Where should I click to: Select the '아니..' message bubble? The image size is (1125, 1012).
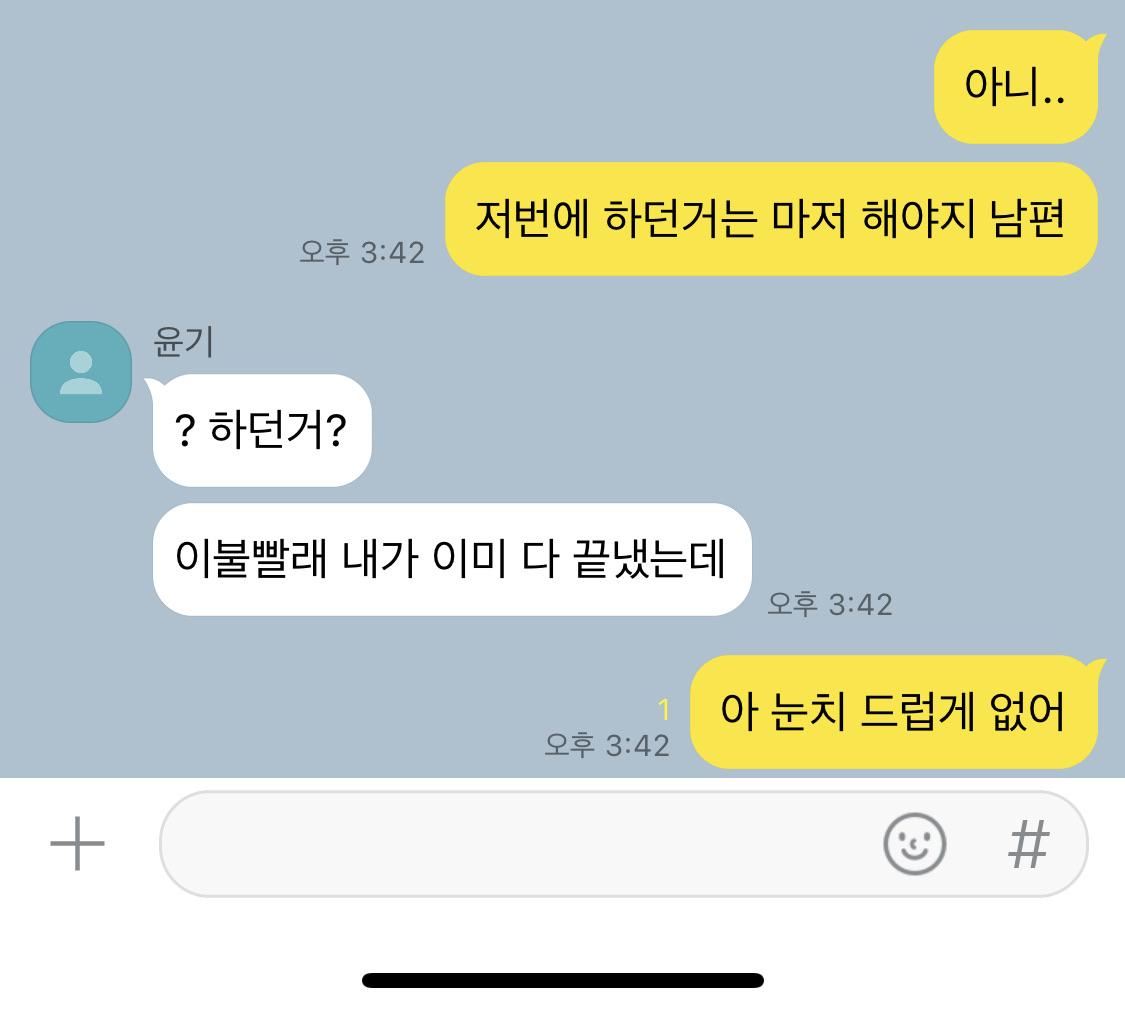pos(1016,87)
